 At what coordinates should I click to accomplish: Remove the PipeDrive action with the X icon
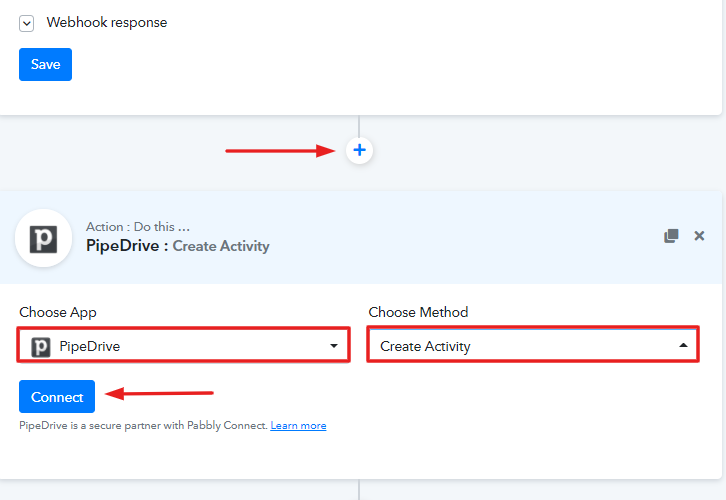pos(699,236)
